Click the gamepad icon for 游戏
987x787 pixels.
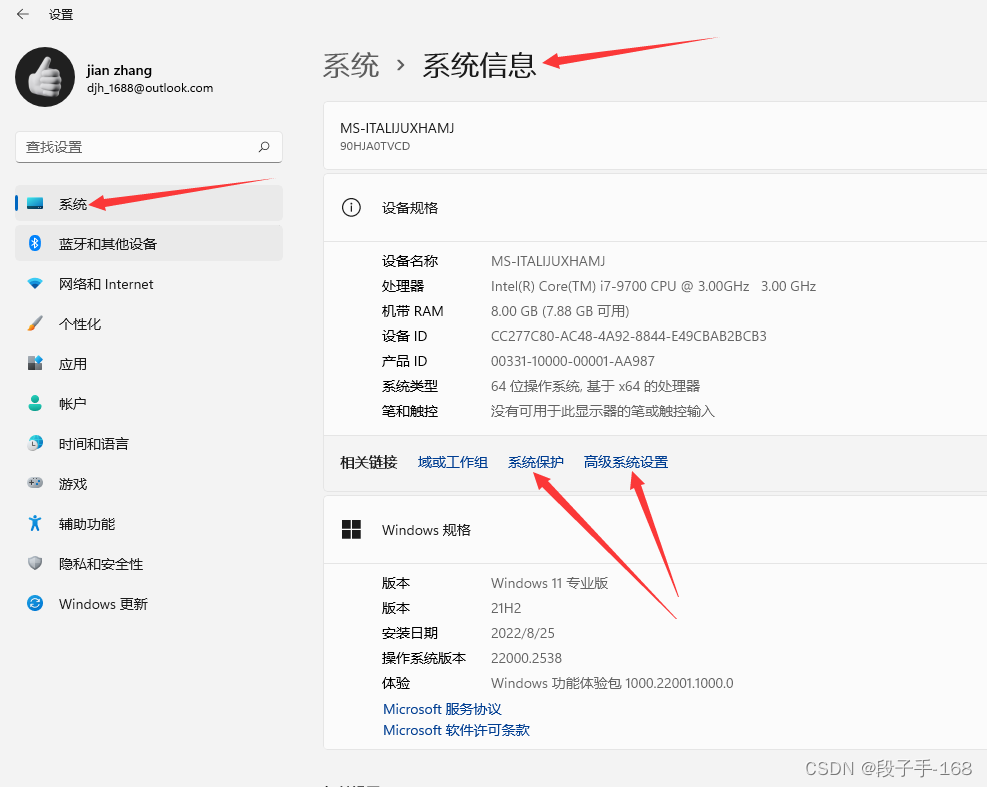click(x=35, y=483)
